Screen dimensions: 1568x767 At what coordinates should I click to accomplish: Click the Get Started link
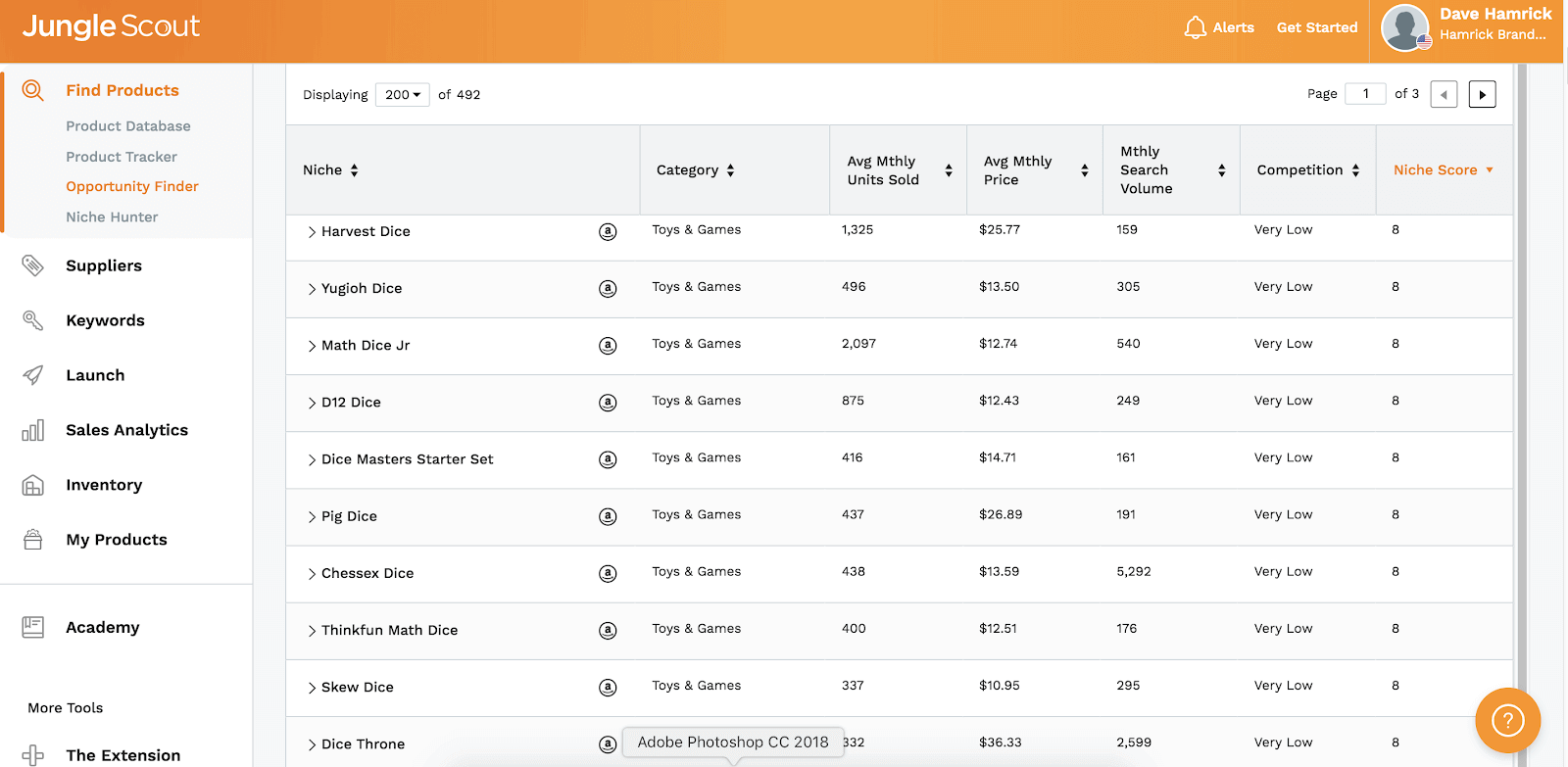pos(1317,27)
